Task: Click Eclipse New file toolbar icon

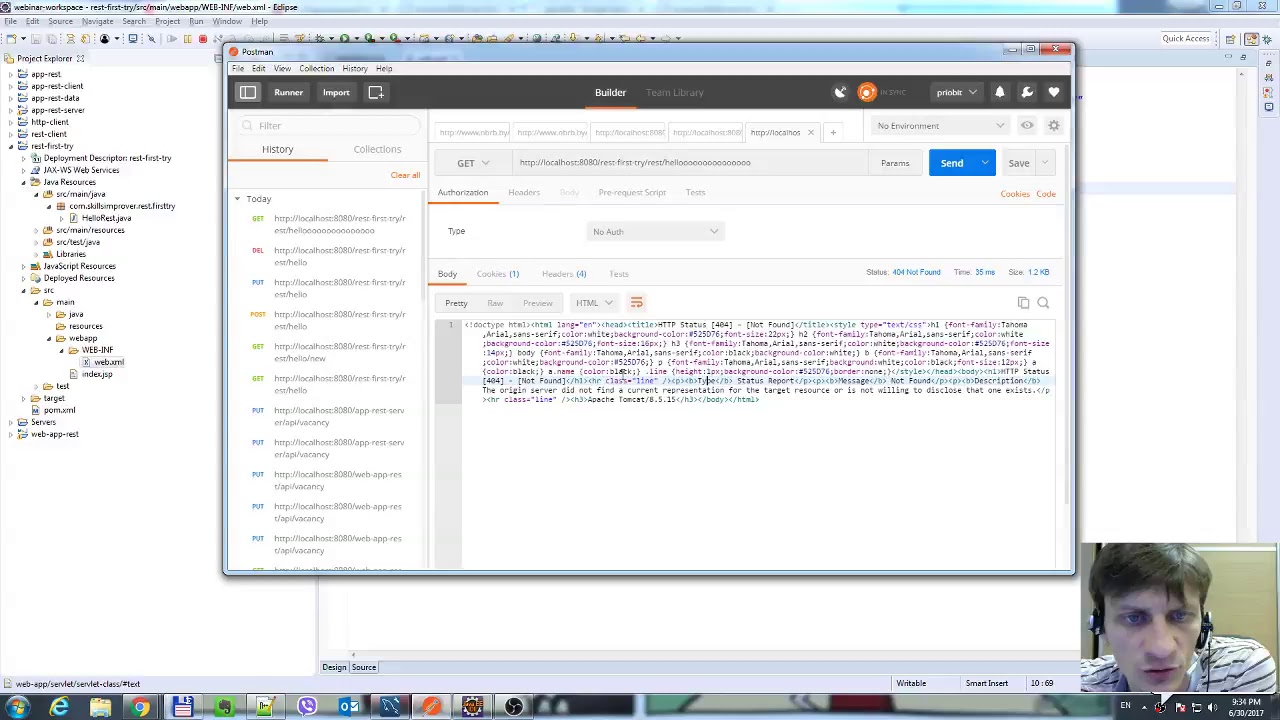Action: 12,39
